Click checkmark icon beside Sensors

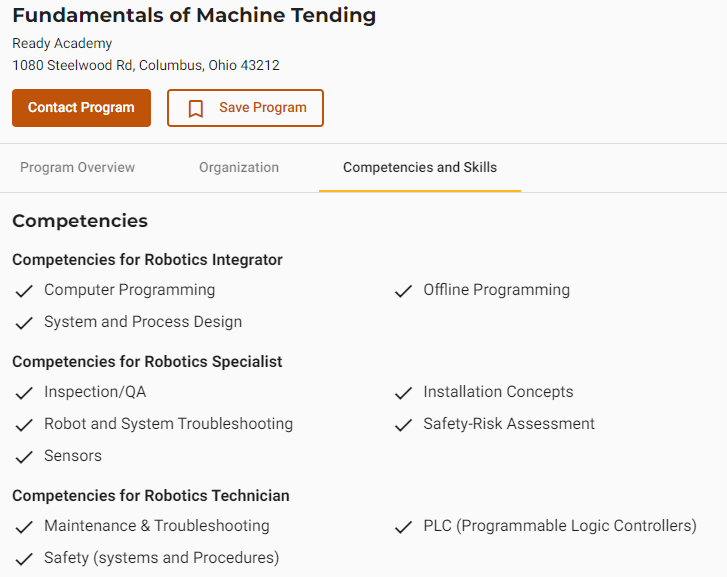click(24, 457)
